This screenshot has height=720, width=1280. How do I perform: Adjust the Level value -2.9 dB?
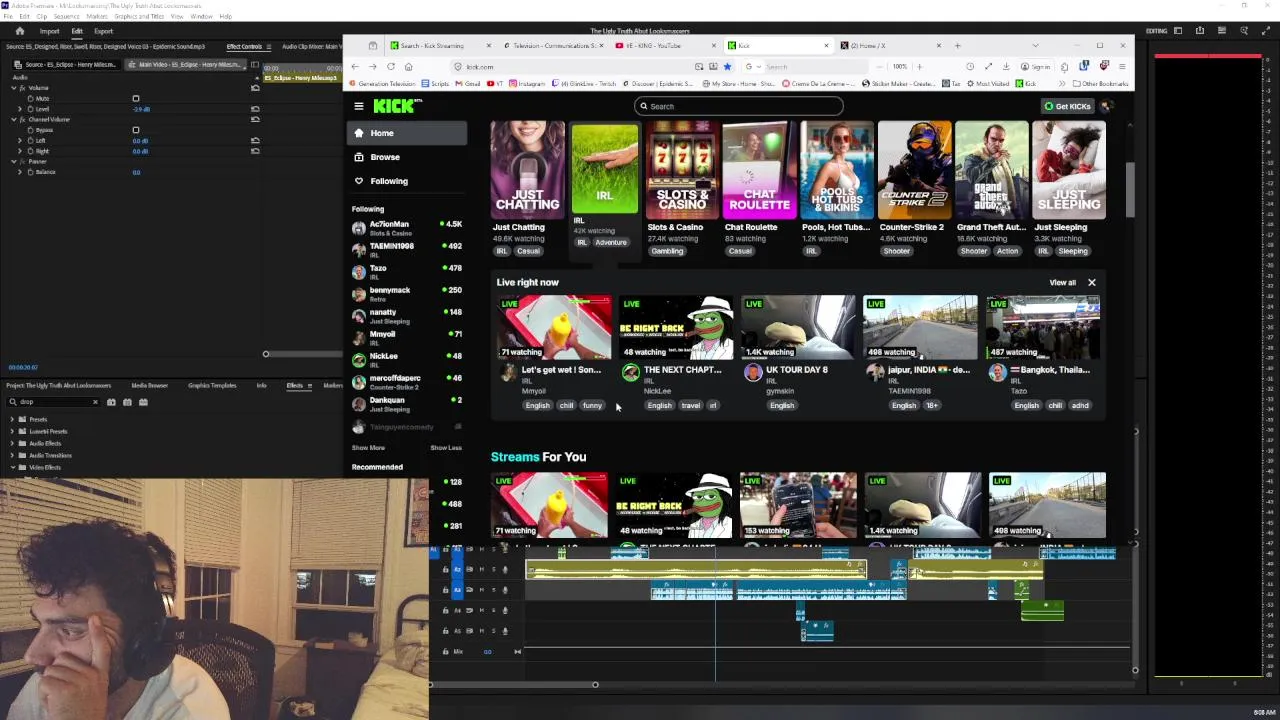[x=141, y=109]
